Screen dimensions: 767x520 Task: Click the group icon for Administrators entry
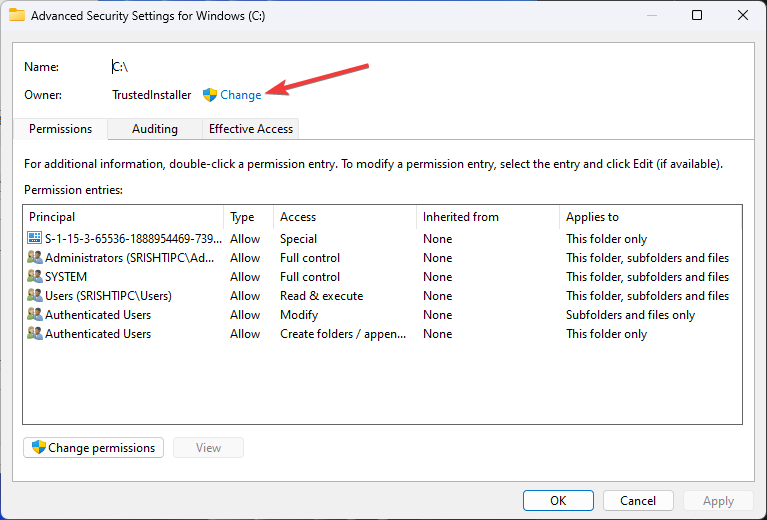coord(34,257)
